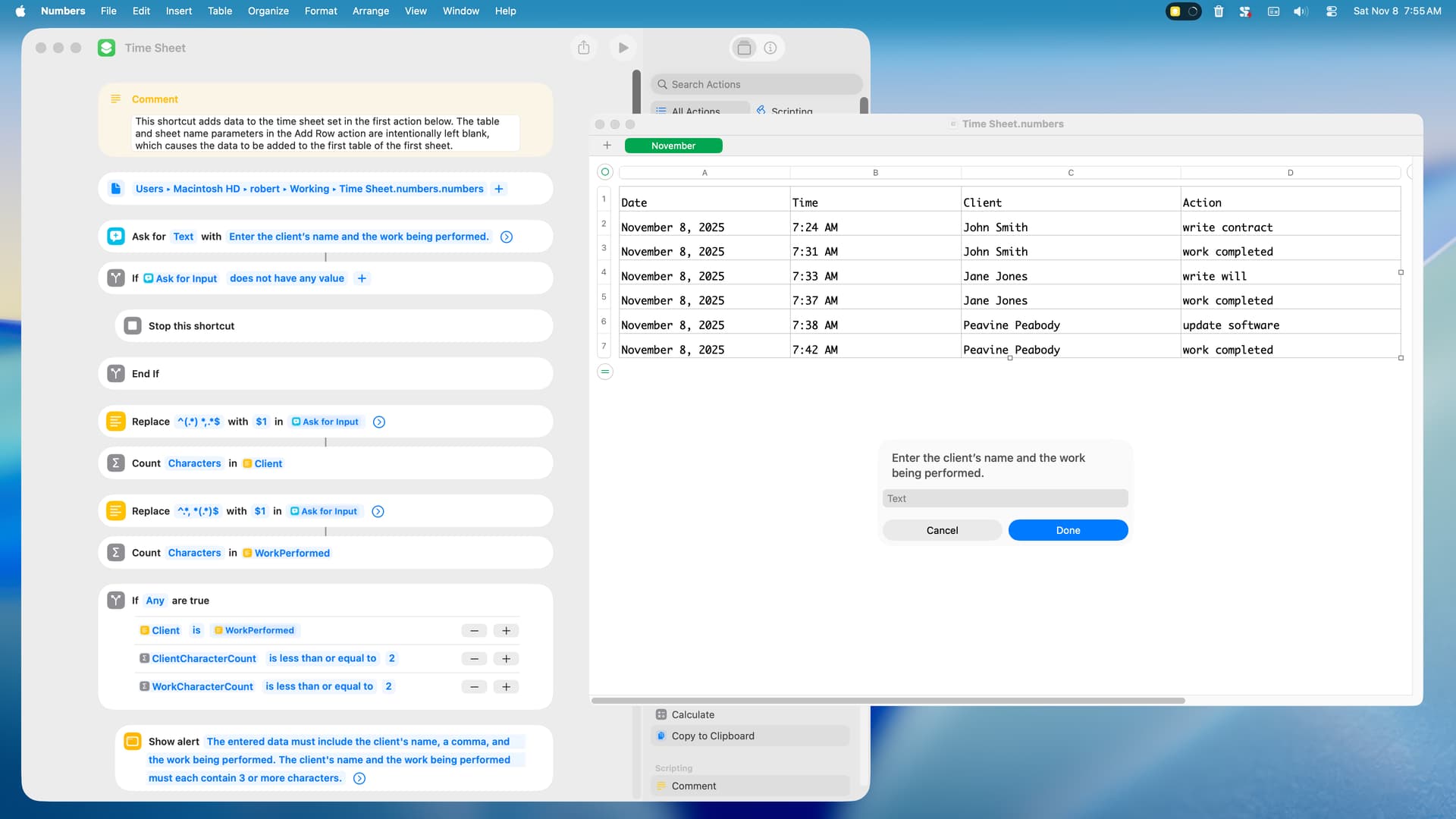
Task: Expand first Replace action options
Action: pyautogui.click(x=379, y=422)
